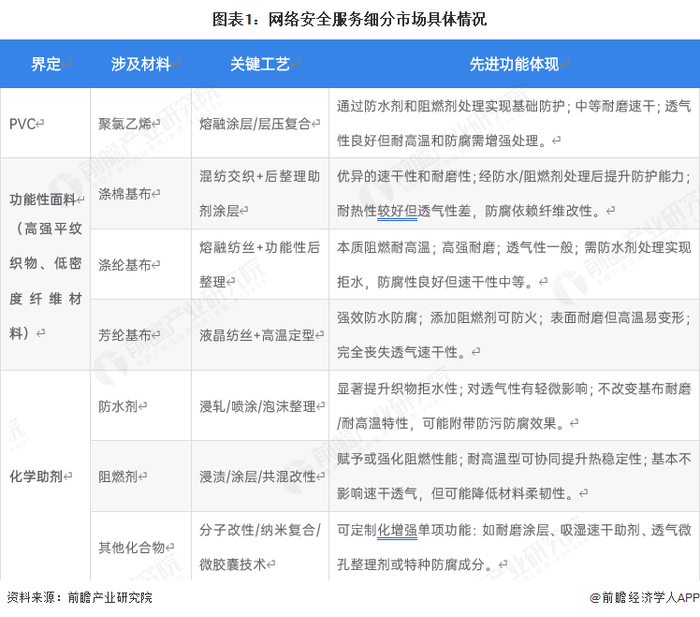This screenshot has width=700, height=617.
Task: Select the 先进功能体现 column header
Action: tap(514, 64)
